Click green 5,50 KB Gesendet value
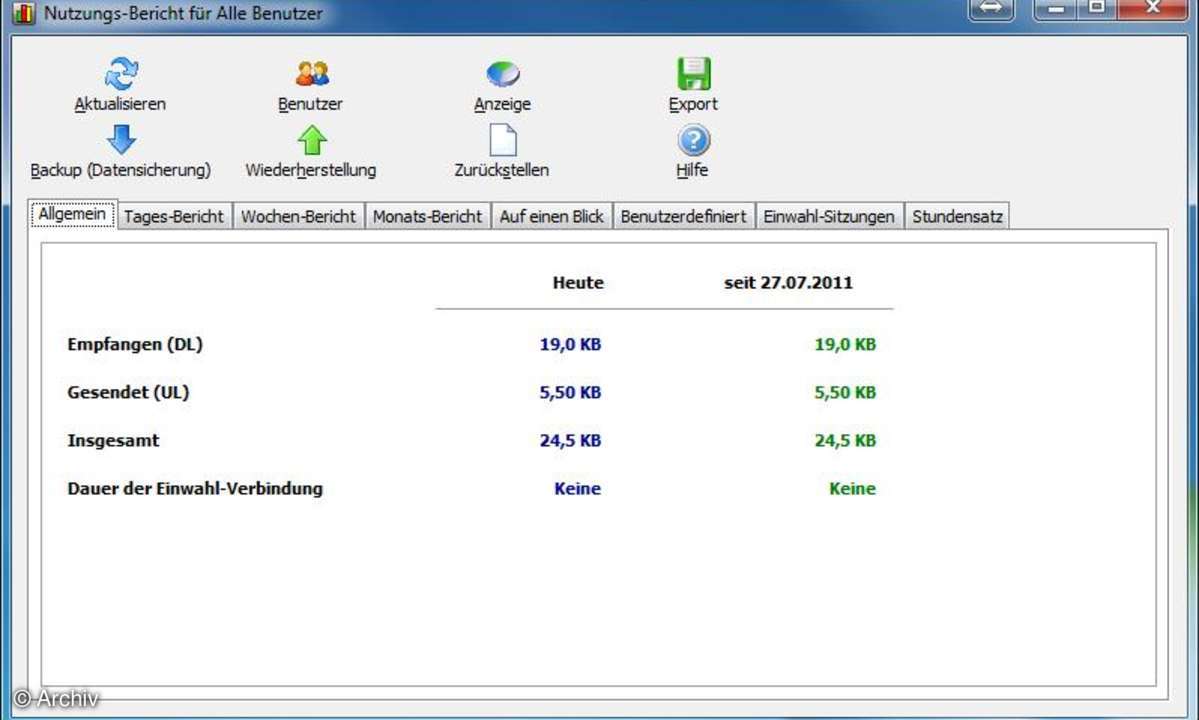The height and width of the screenshot is (720, 1199). tap(845, 393)
